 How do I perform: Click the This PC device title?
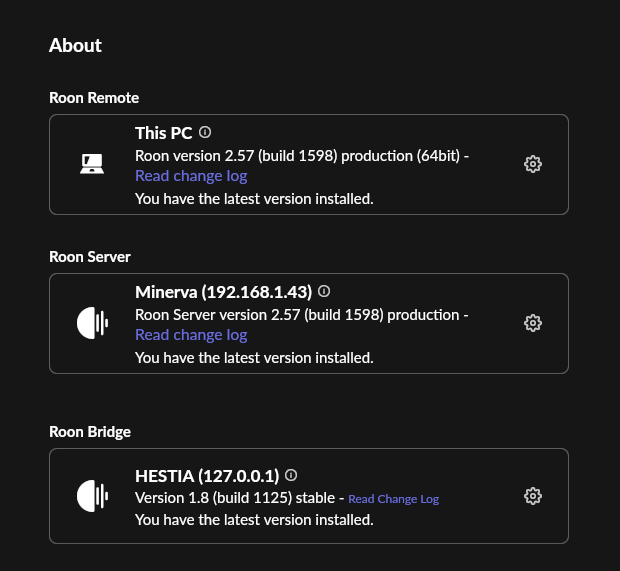[x=163, y=132]
